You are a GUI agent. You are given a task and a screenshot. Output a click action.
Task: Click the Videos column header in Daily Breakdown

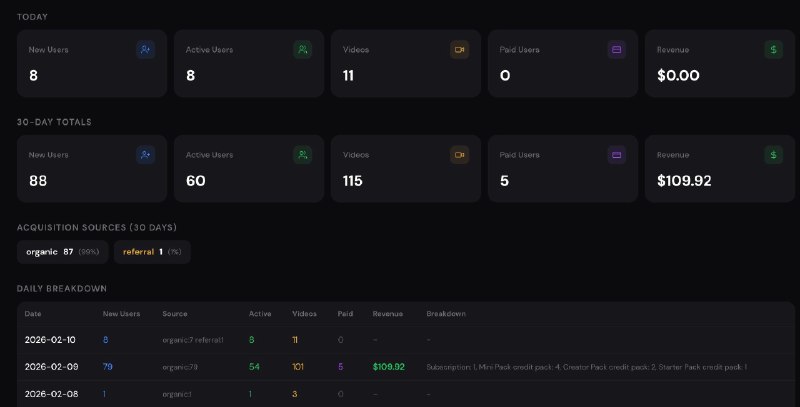click(304, 313)
